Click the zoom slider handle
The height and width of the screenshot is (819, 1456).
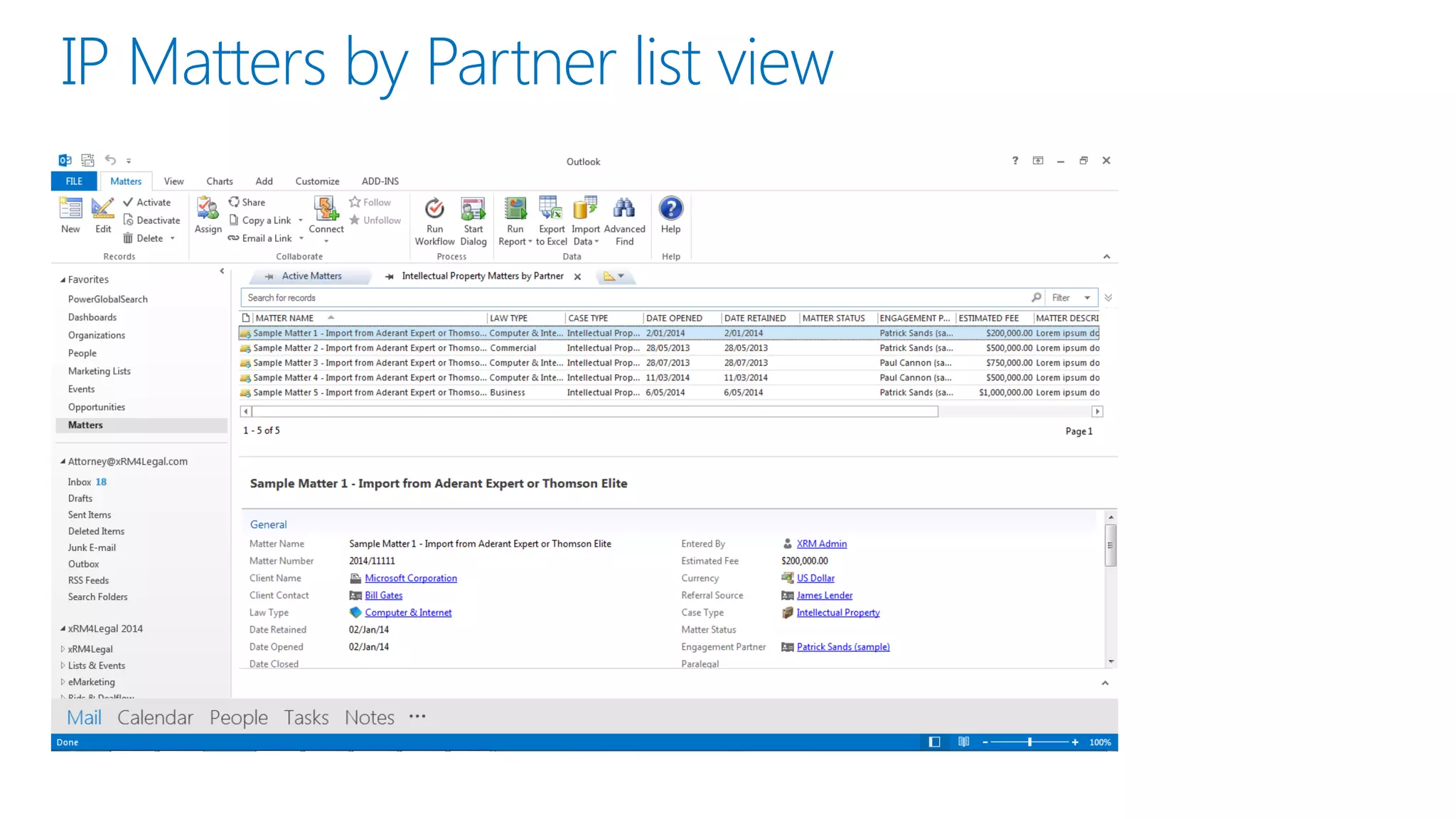tap(1029, 742)
